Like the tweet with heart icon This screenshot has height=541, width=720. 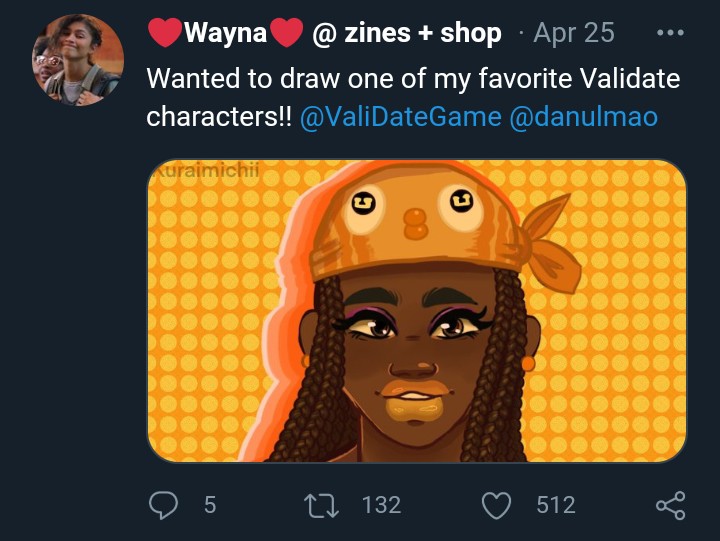point(496,505)
